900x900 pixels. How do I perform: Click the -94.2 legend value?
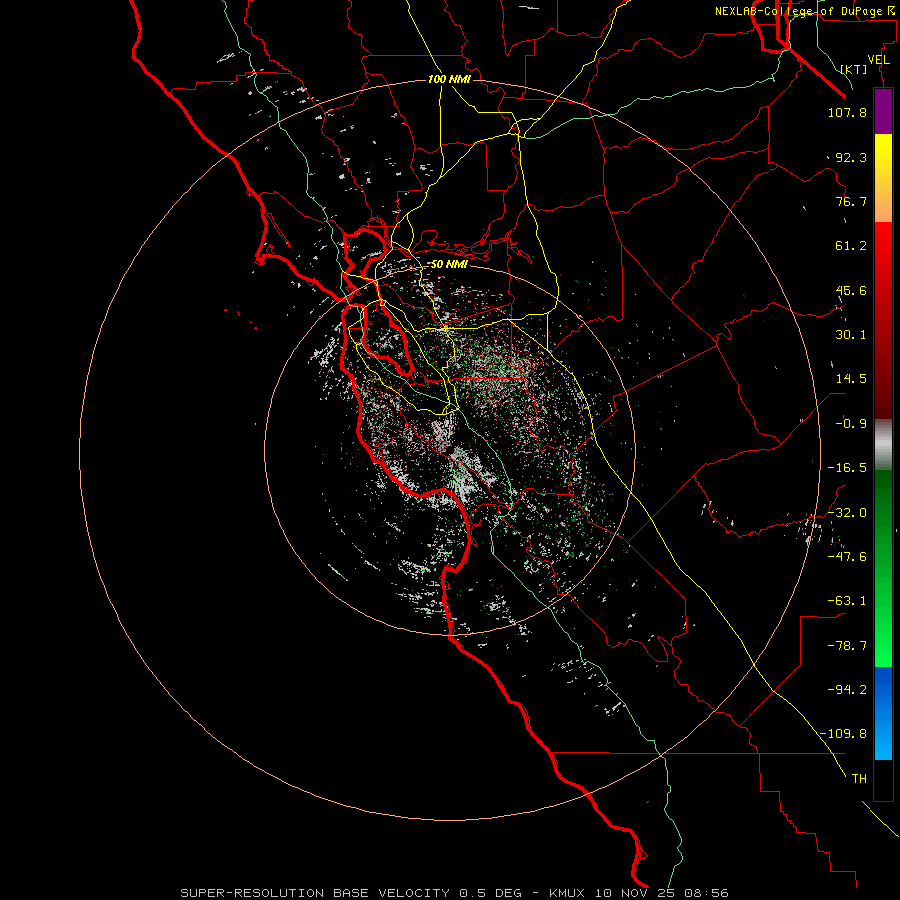[847, 689]
